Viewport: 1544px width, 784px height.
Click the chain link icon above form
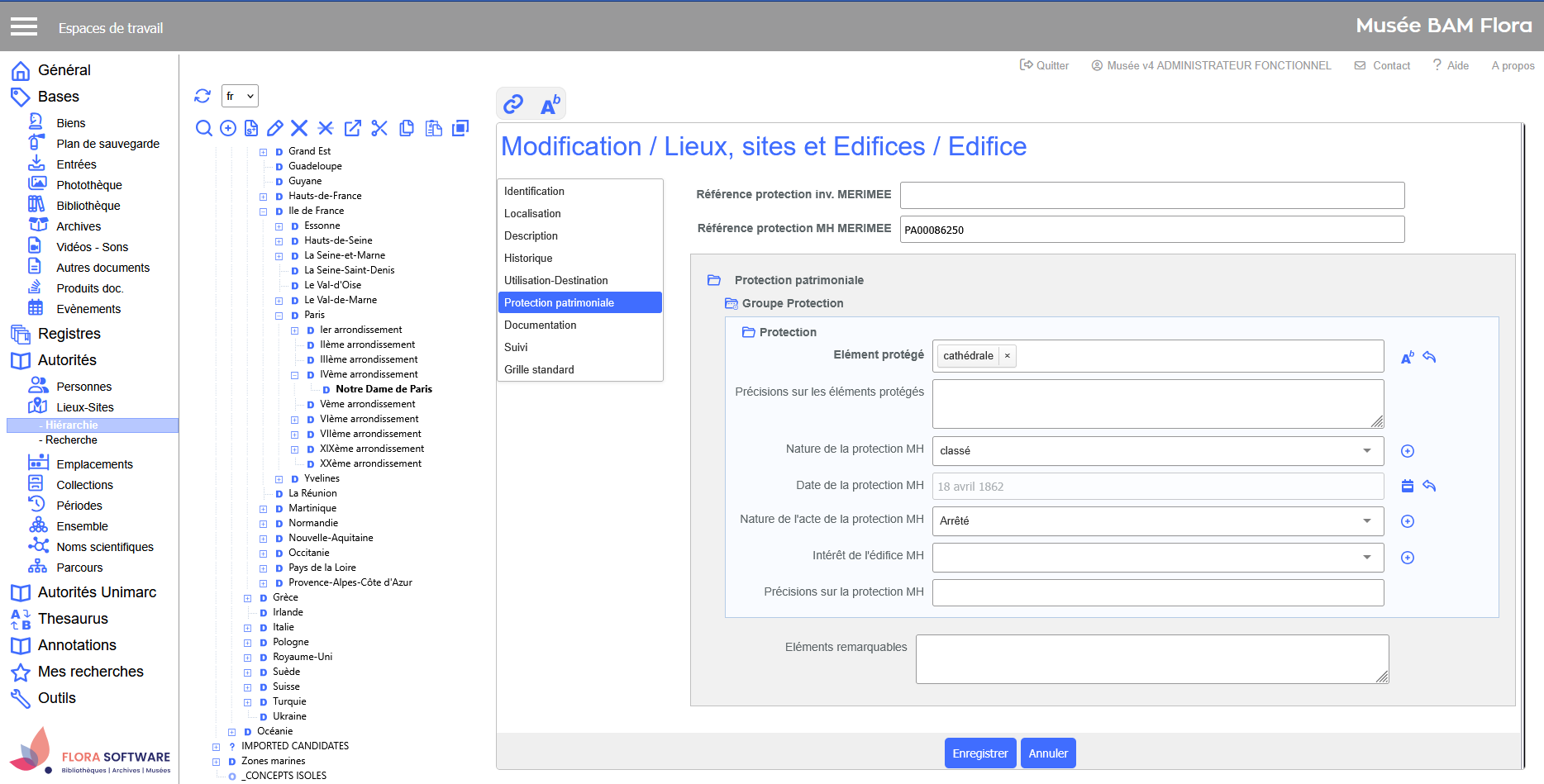(513, 104)
